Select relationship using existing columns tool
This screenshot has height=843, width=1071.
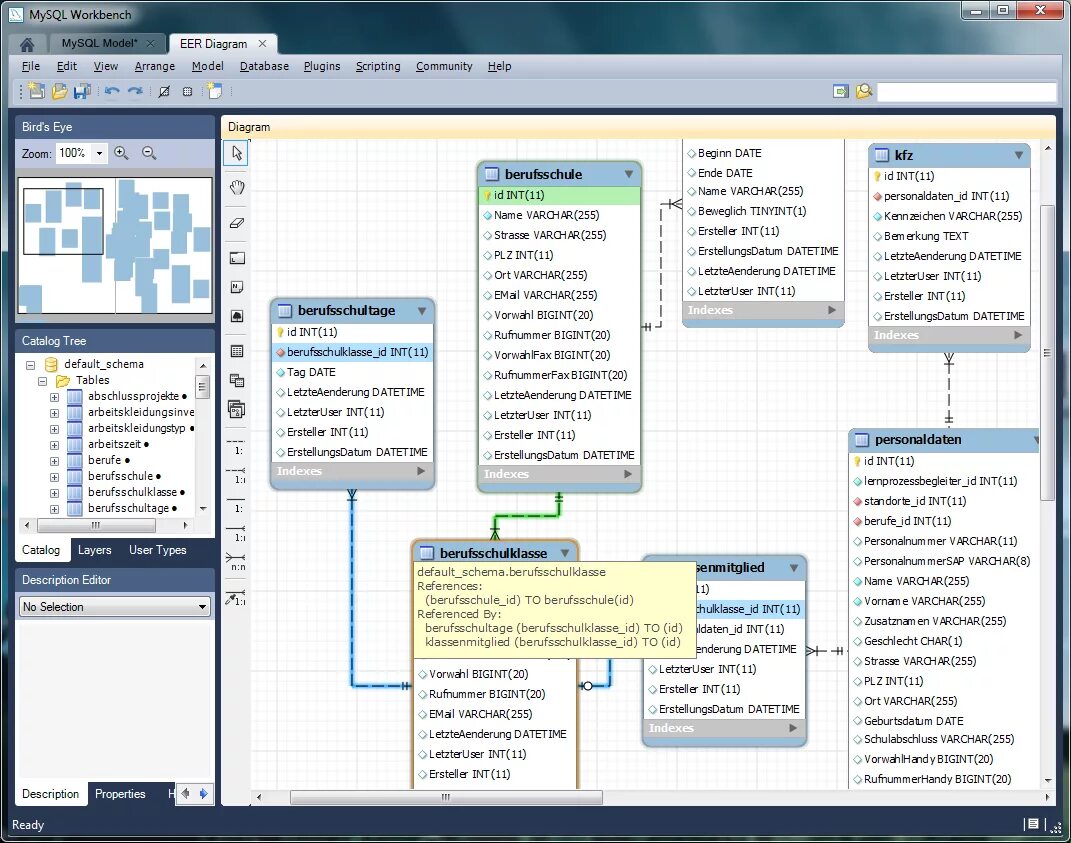pos(236,596)
